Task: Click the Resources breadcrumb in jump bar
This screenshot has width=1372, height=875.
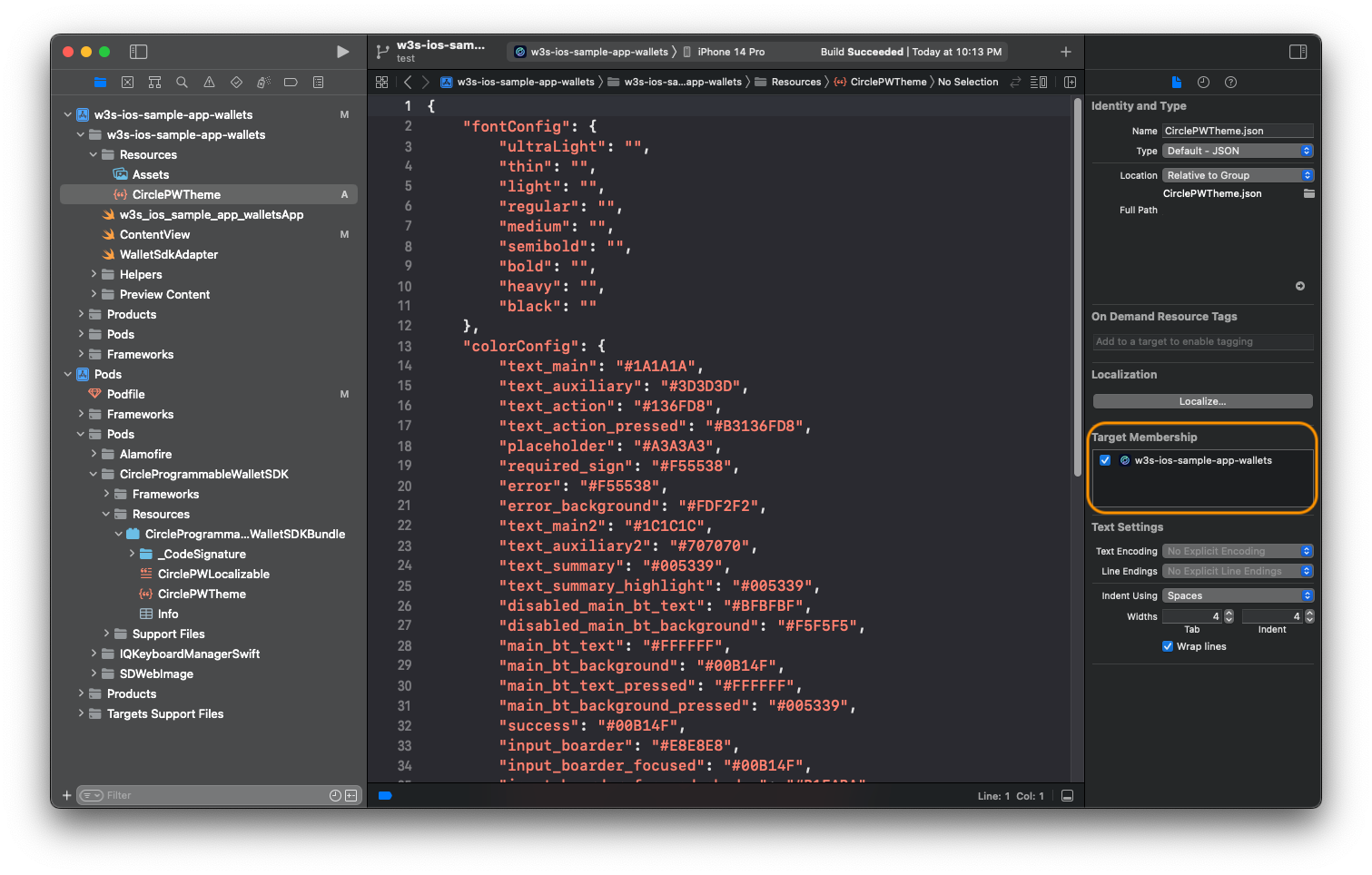Action: [795, 82]
